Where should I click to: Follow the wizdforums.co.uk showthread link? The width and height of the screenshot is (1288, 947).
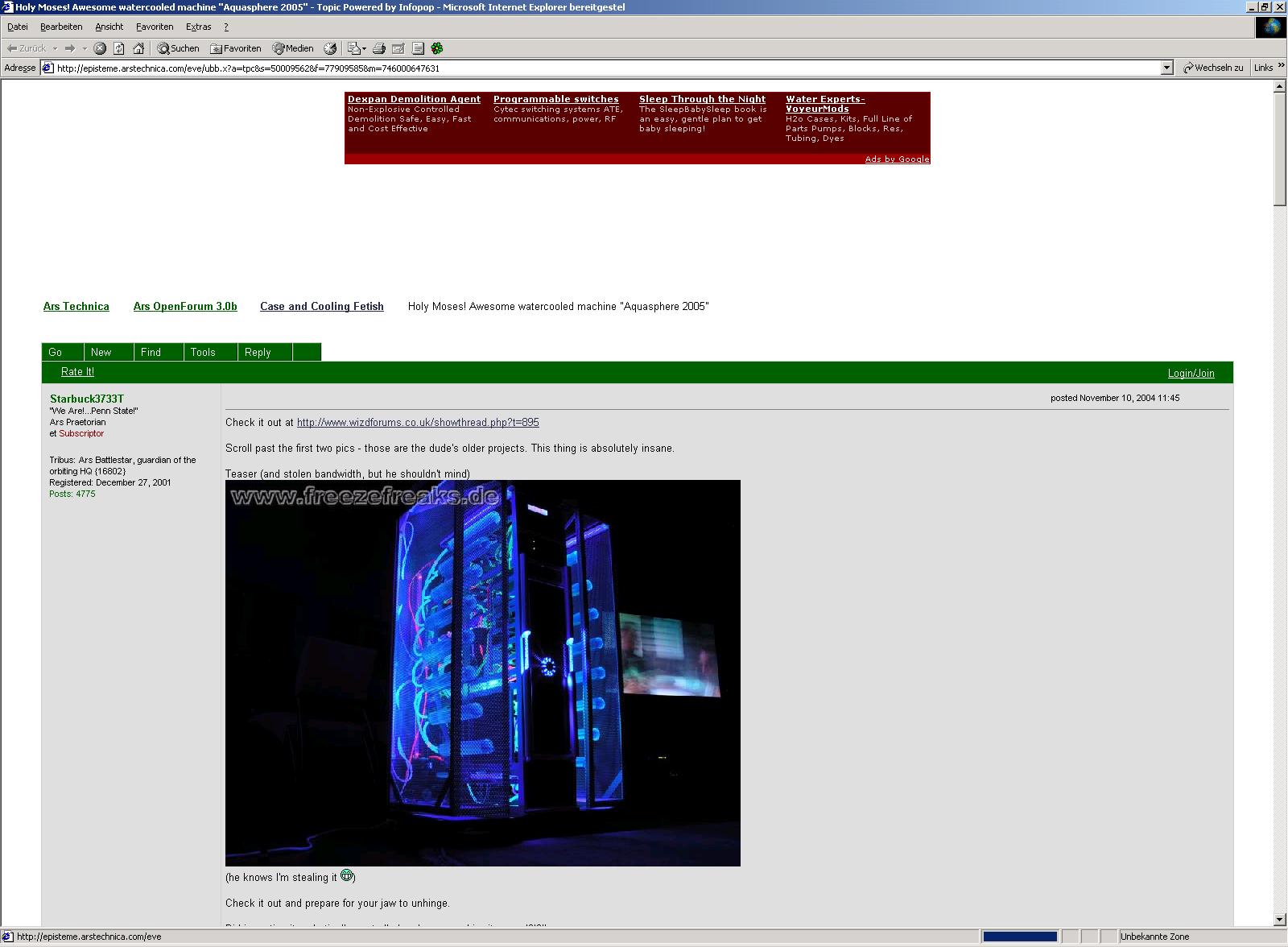[418, 422]
